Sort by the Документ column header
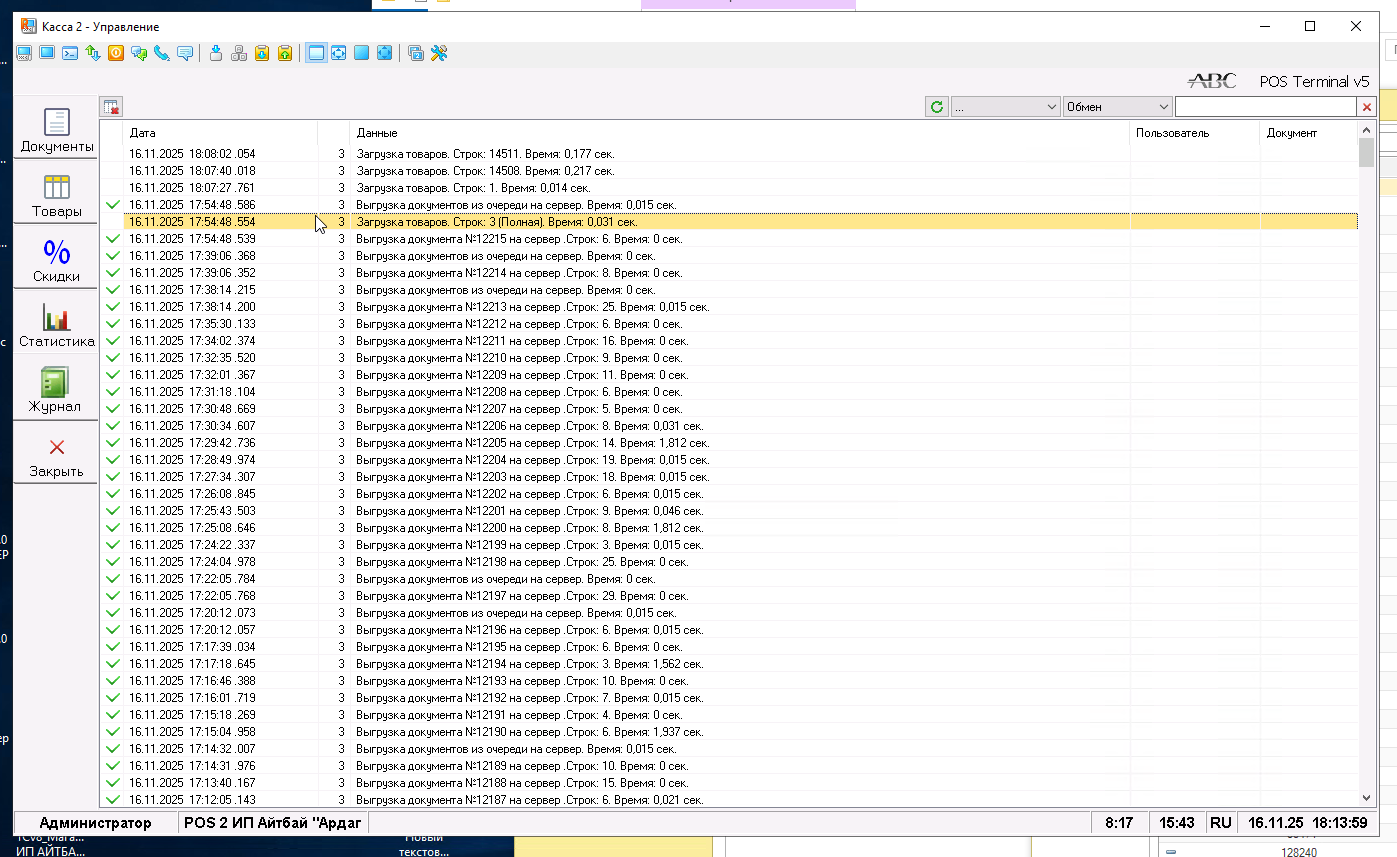The width and height of the screenshot is (1397, 857). tap(1308, 133)
